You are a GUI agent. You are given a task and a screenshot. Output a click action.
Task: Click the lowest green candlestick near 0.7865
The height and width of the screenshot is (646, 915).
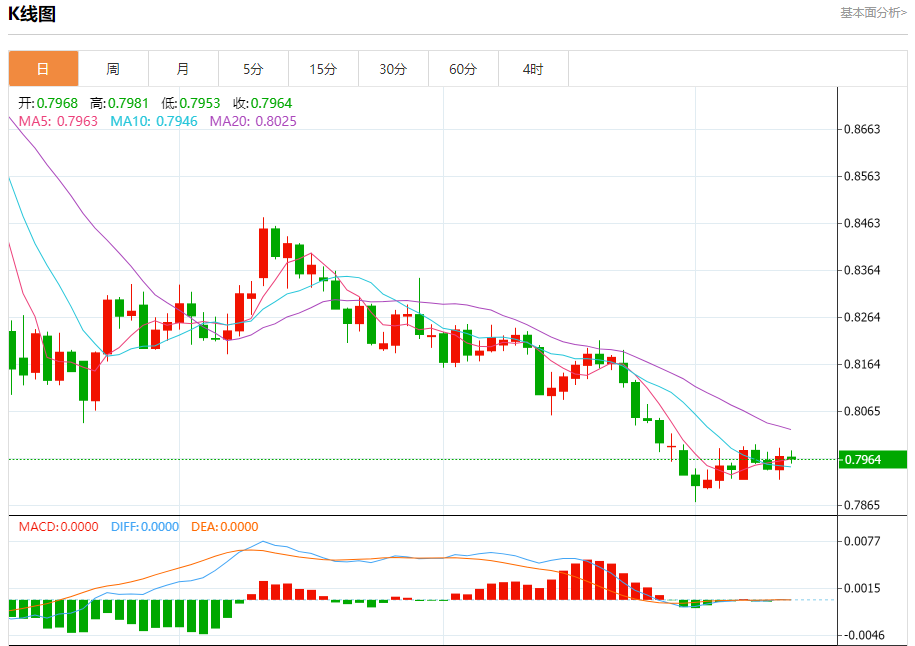696,481
